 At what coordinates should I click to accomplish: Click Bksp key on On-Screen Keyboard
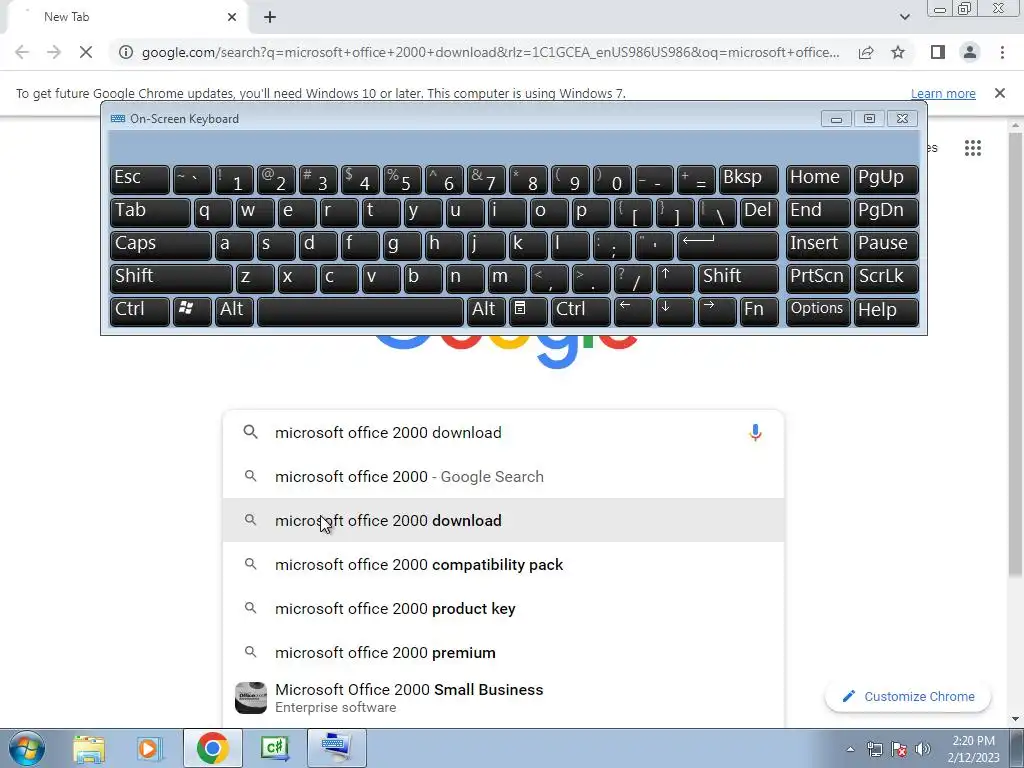[x=748, y=179]
